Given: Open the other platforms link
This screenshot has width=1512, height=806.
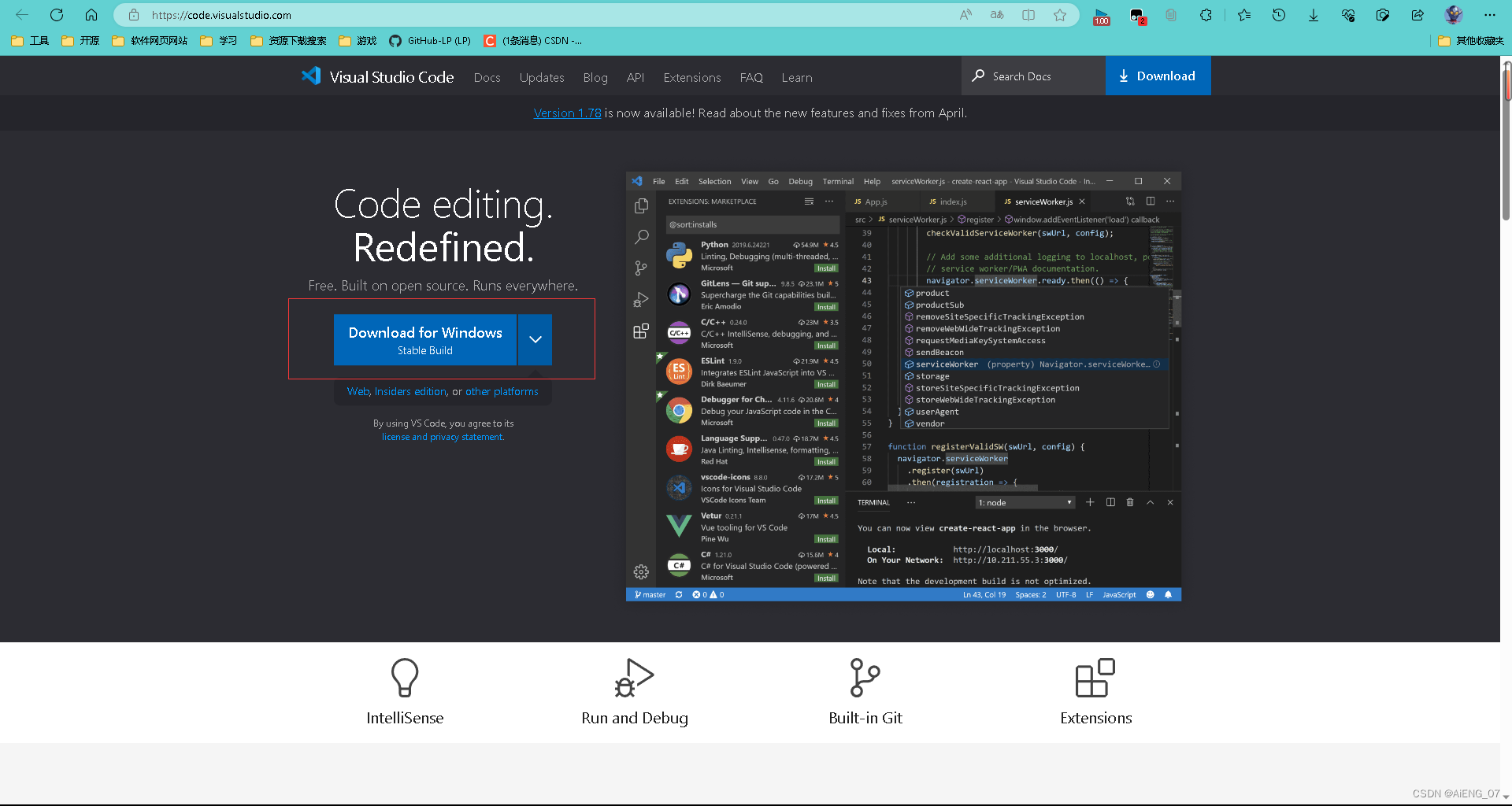Looking at the screenshot, I should click(x=502, y=391).
